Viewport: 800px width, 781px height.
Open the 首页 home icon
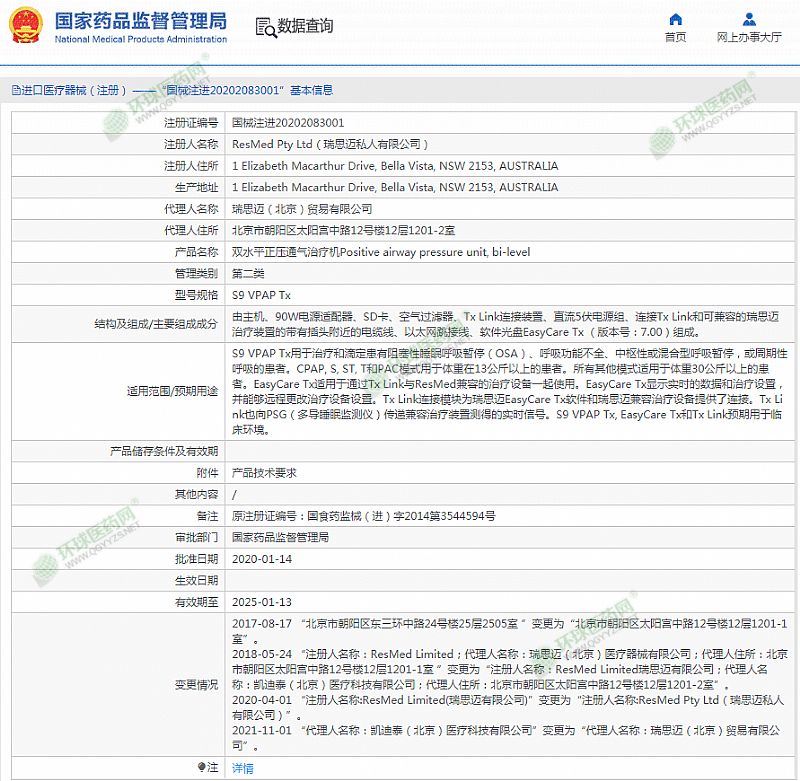675,19
